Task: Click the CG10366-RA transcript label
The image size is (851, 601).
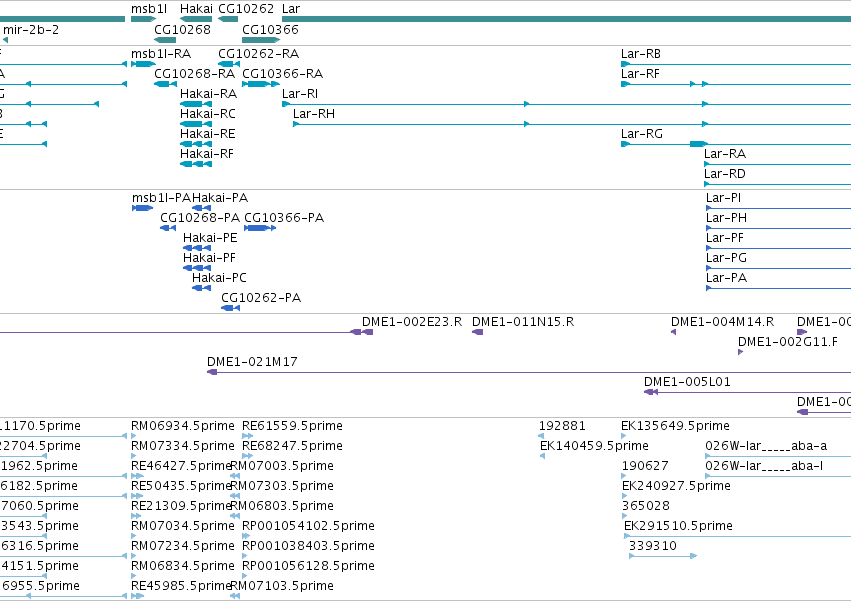Action: point(282,74)
